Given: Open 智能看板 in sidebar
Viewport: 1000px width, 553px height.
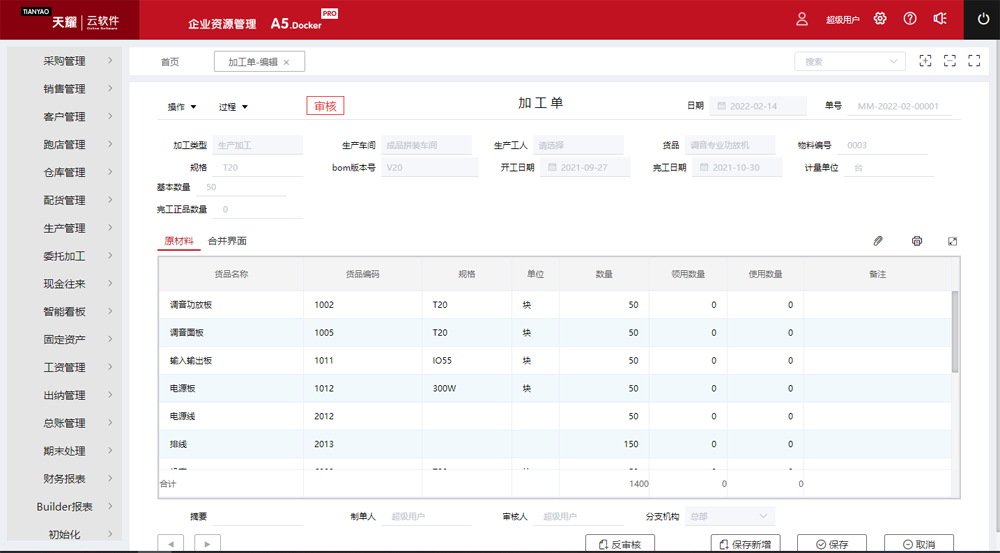Looking at the screenshot, I should pos(64,311).
